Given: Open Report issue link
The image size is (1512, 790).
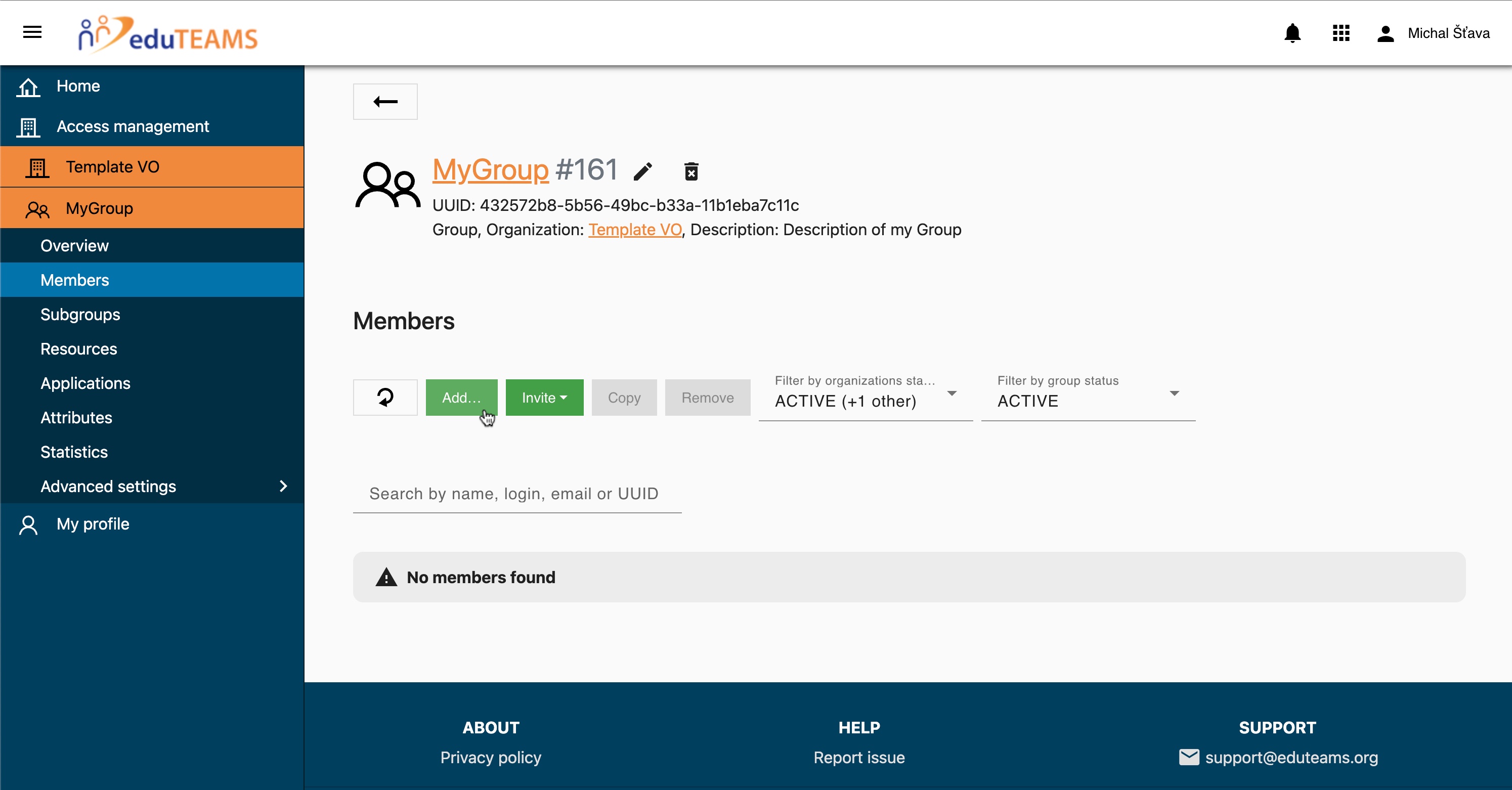Looking at the screenshot, I should 859,757.
